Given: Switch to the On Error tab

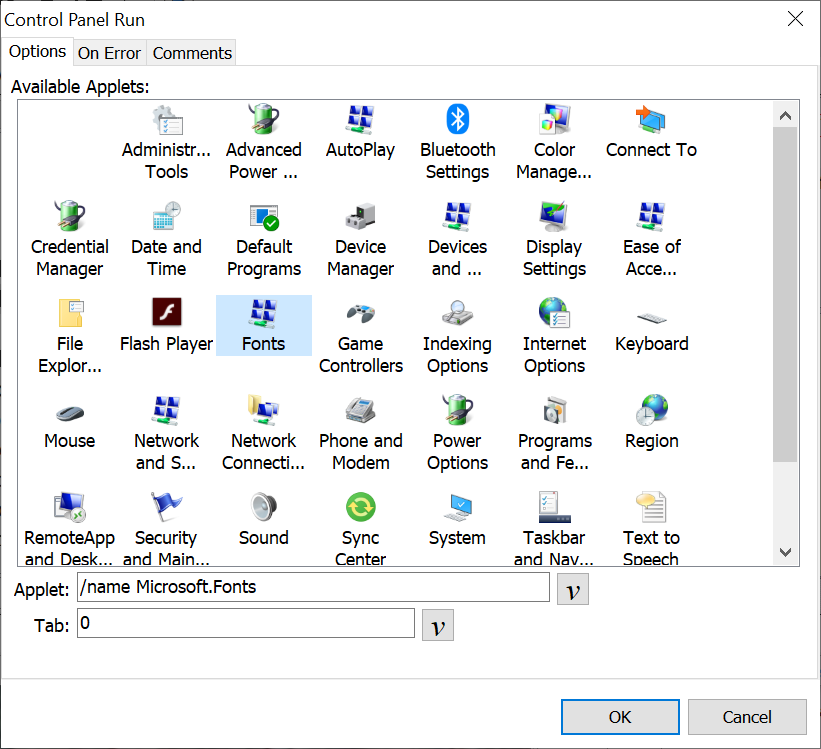Looking at the screenshot, I should (109, 53).
